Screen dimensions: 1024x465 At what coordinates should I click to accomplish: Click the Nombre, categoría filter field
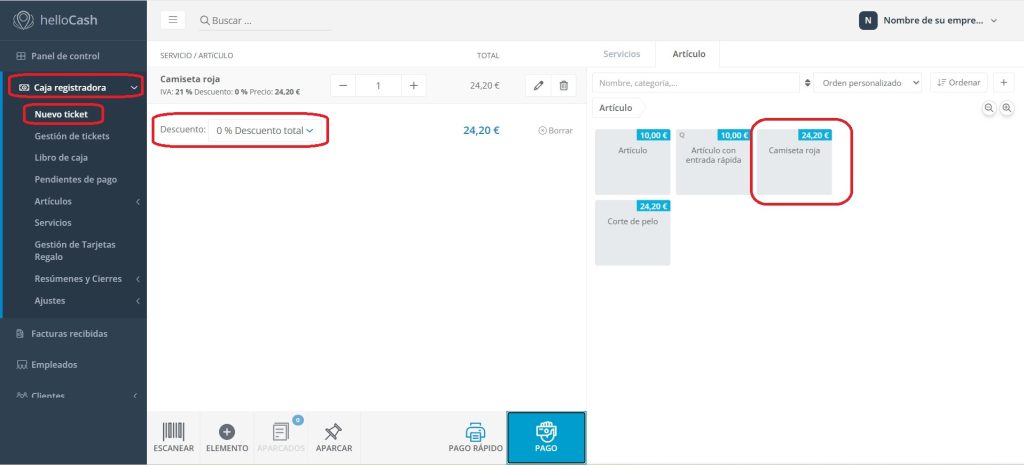tap(696, 83)
